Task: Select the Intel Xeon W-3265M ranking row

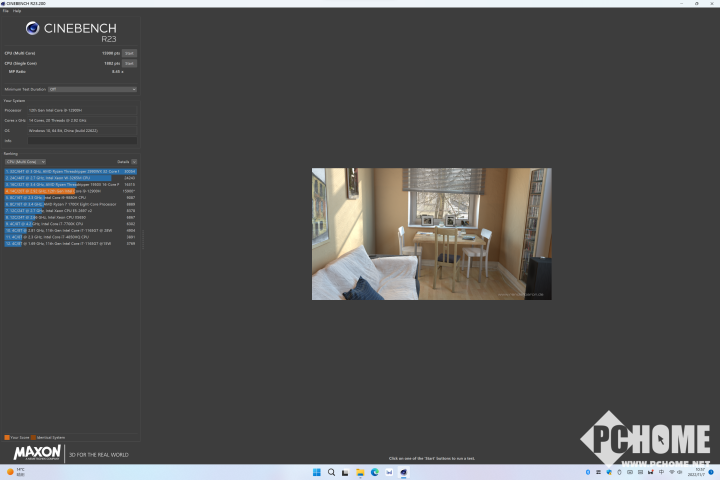Action: click(71, 178)
